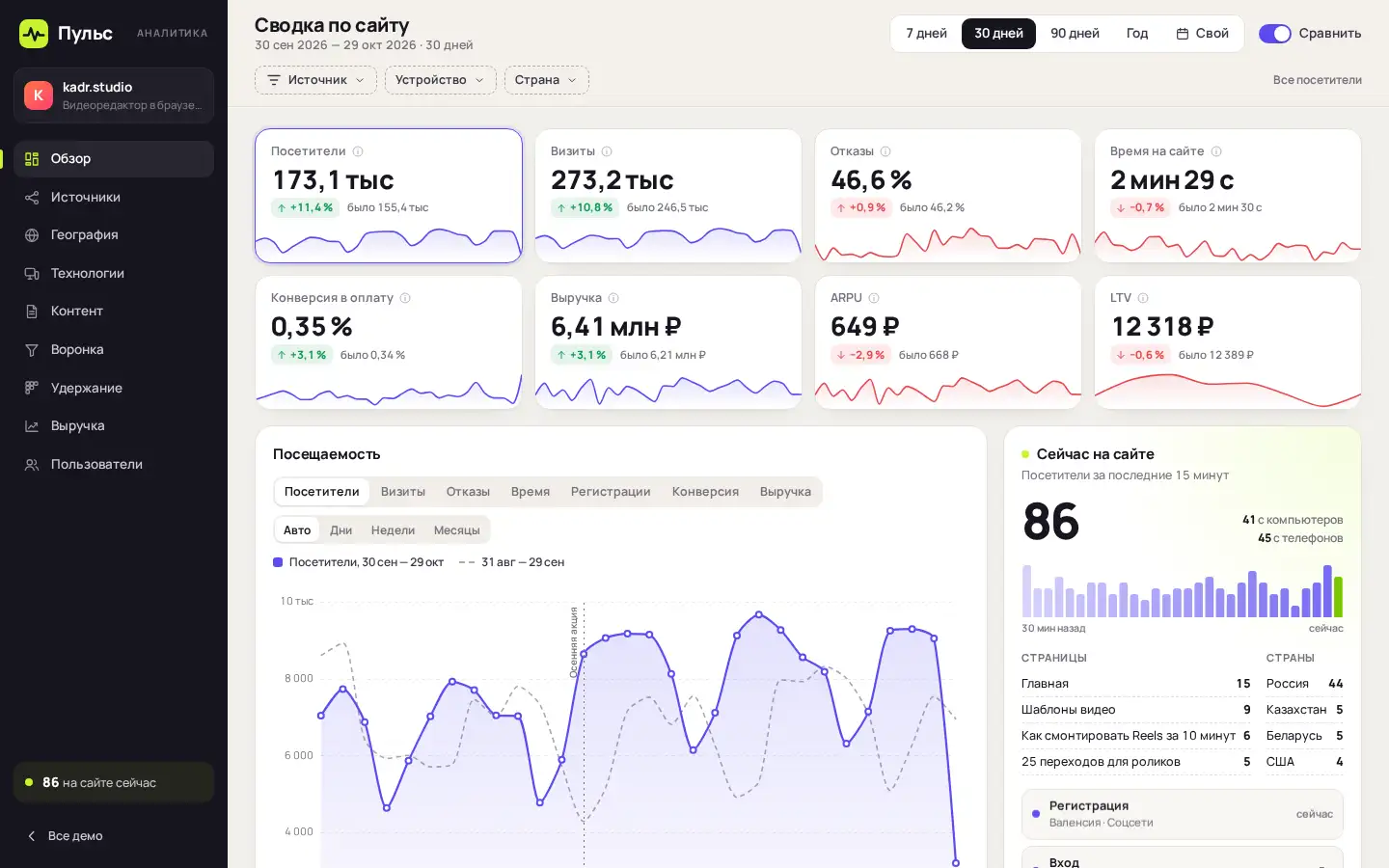Select the Казахстан country row
Screen dimensions: 1389x868
[1304, 710]
